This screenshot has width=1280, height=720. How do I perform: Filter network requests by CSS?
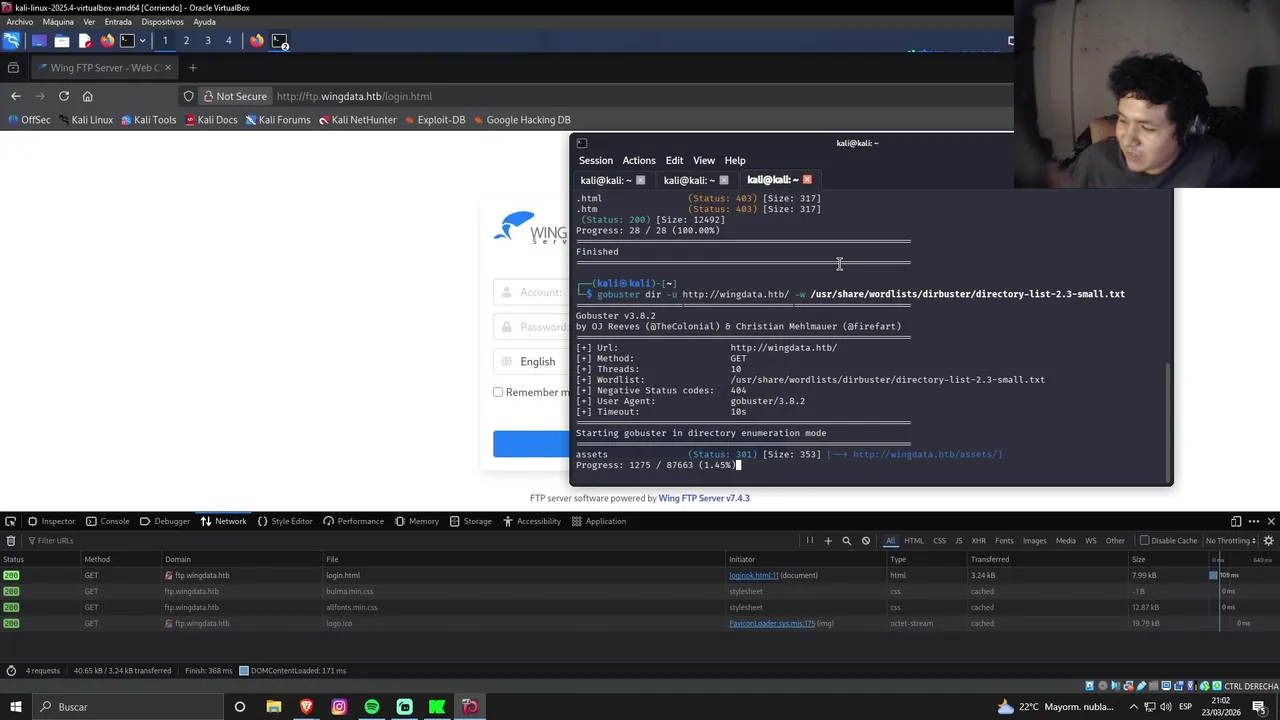[x=940, y=541]
